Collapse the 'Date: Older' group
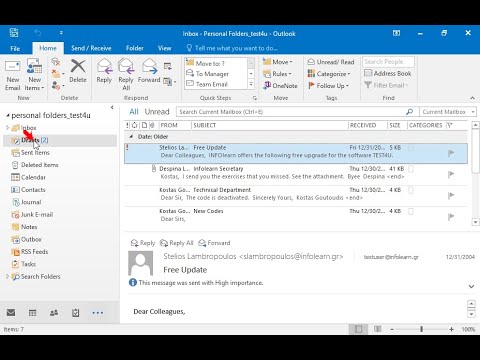 point(131,137)
